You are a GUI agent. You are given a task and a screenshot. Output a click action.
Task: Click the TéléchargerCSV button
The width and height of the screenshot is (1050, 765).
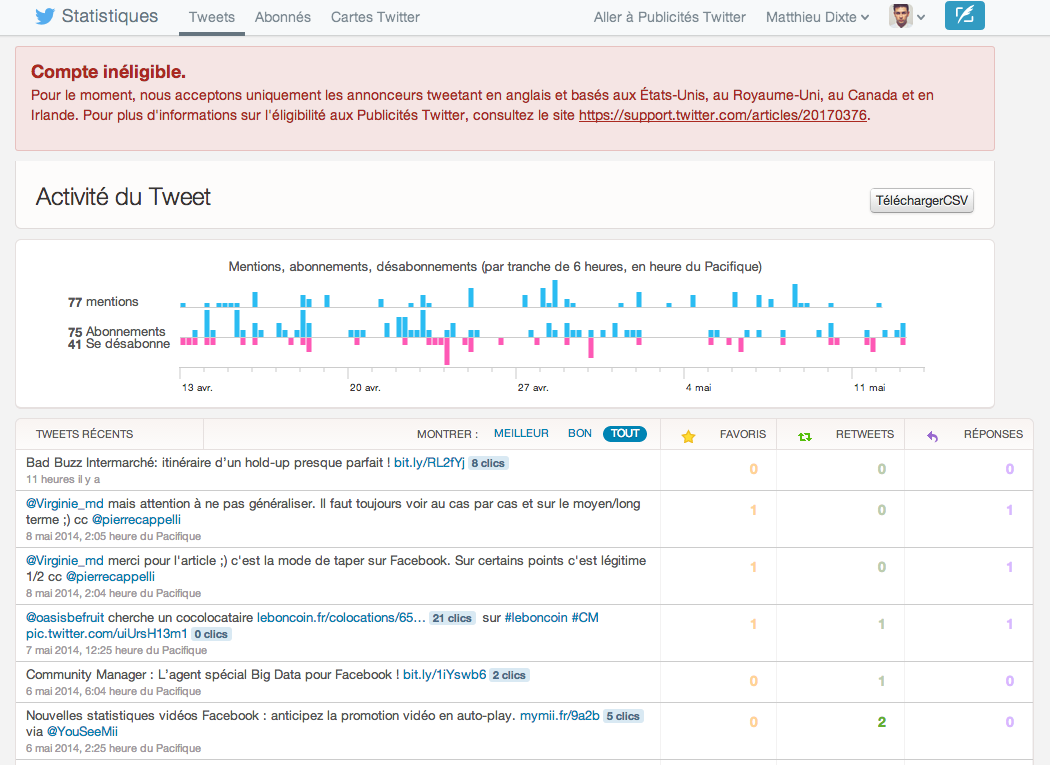point(921,200)
